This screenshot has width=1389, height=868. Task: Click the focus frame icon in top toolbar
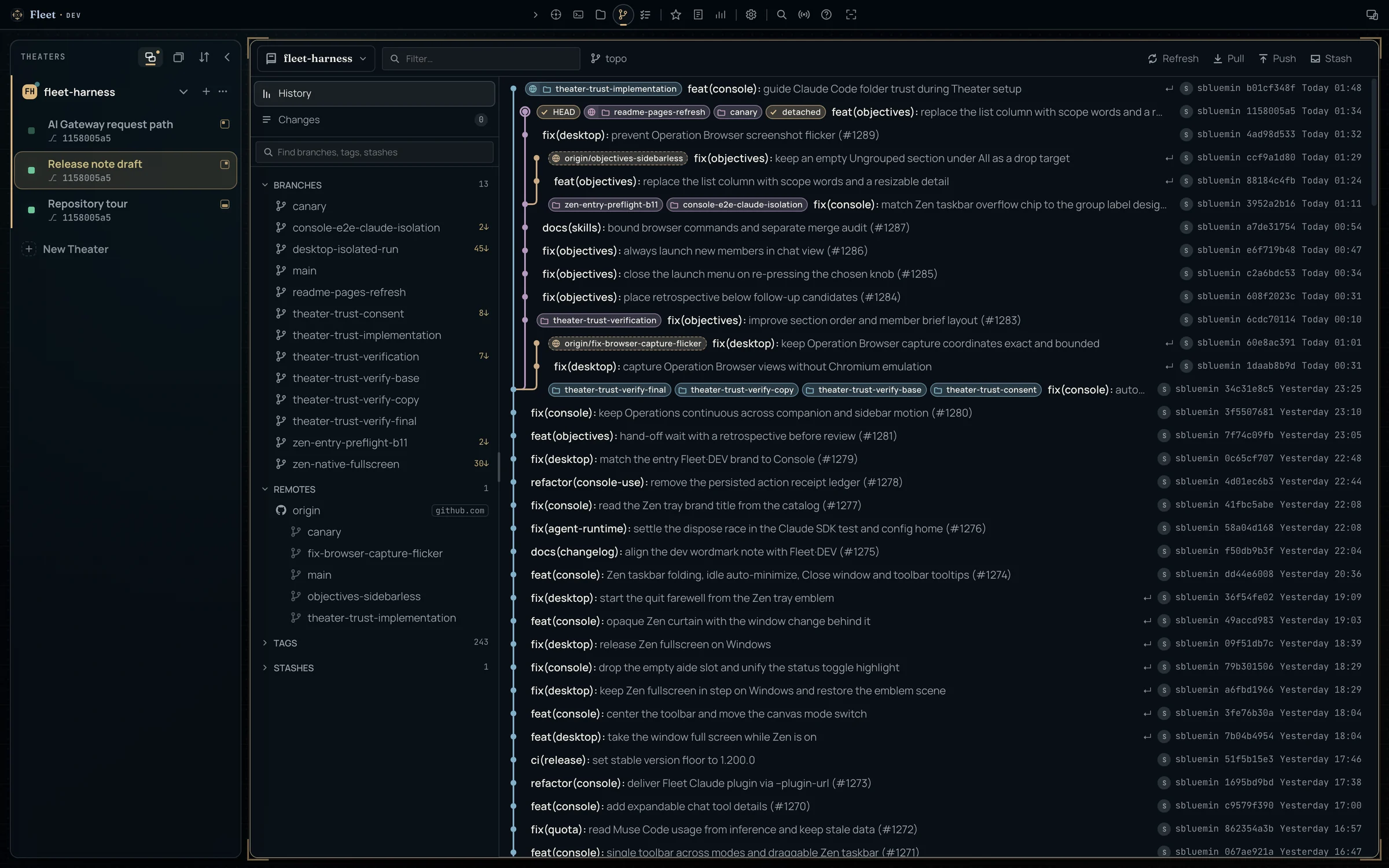click(851, 15)
